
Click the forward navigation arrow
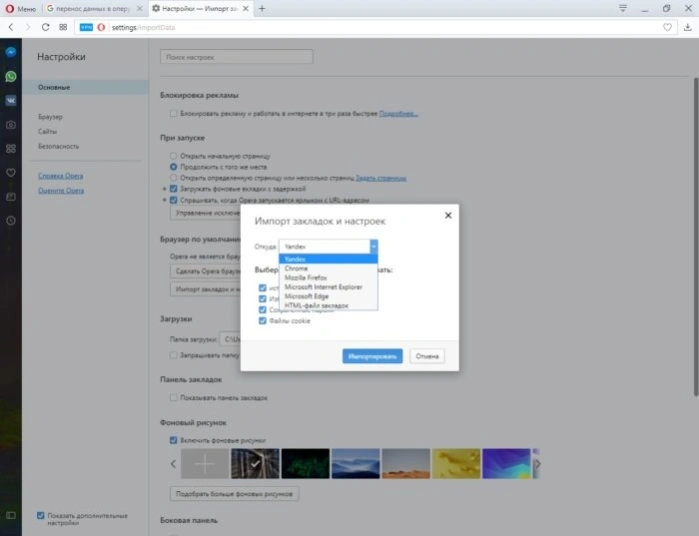[28, 27]
